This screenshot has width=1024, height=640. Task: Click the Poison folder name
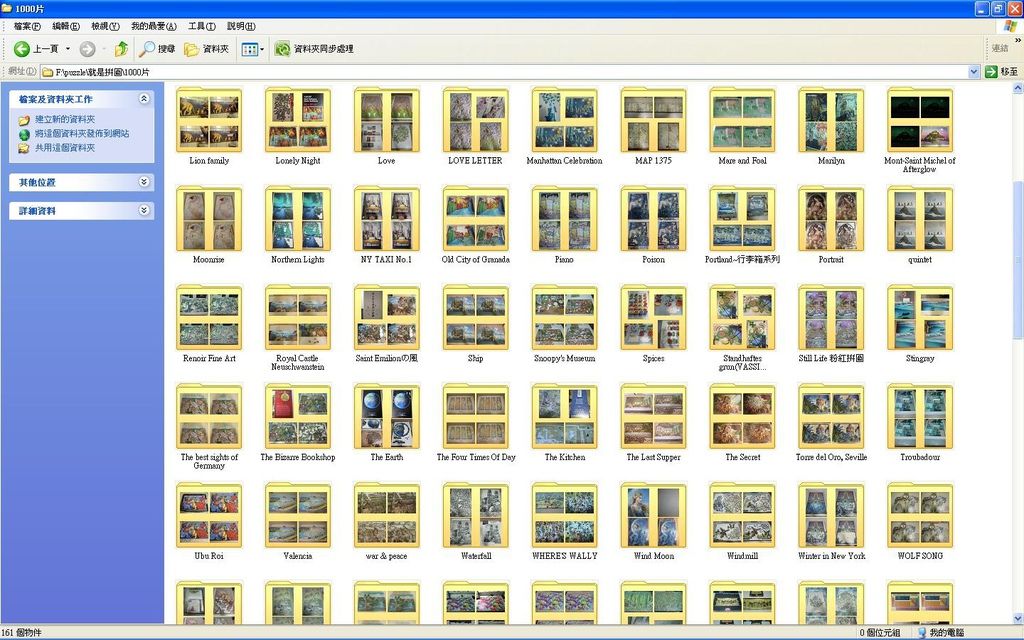click(653, 259)
